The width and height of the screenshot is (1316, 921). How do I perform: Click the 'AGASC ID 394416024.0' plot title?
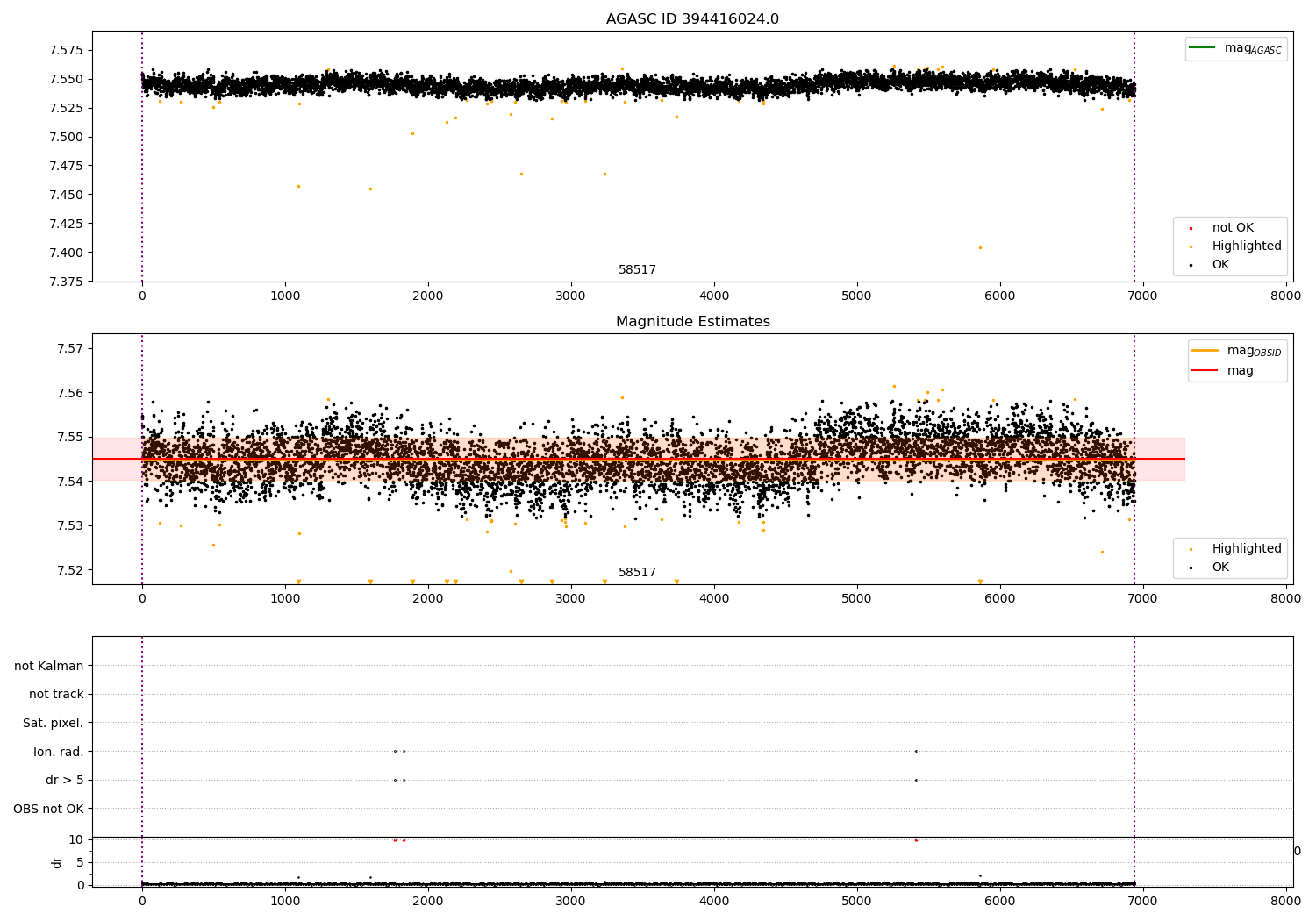pyautogui.click(x=692, y=19)
